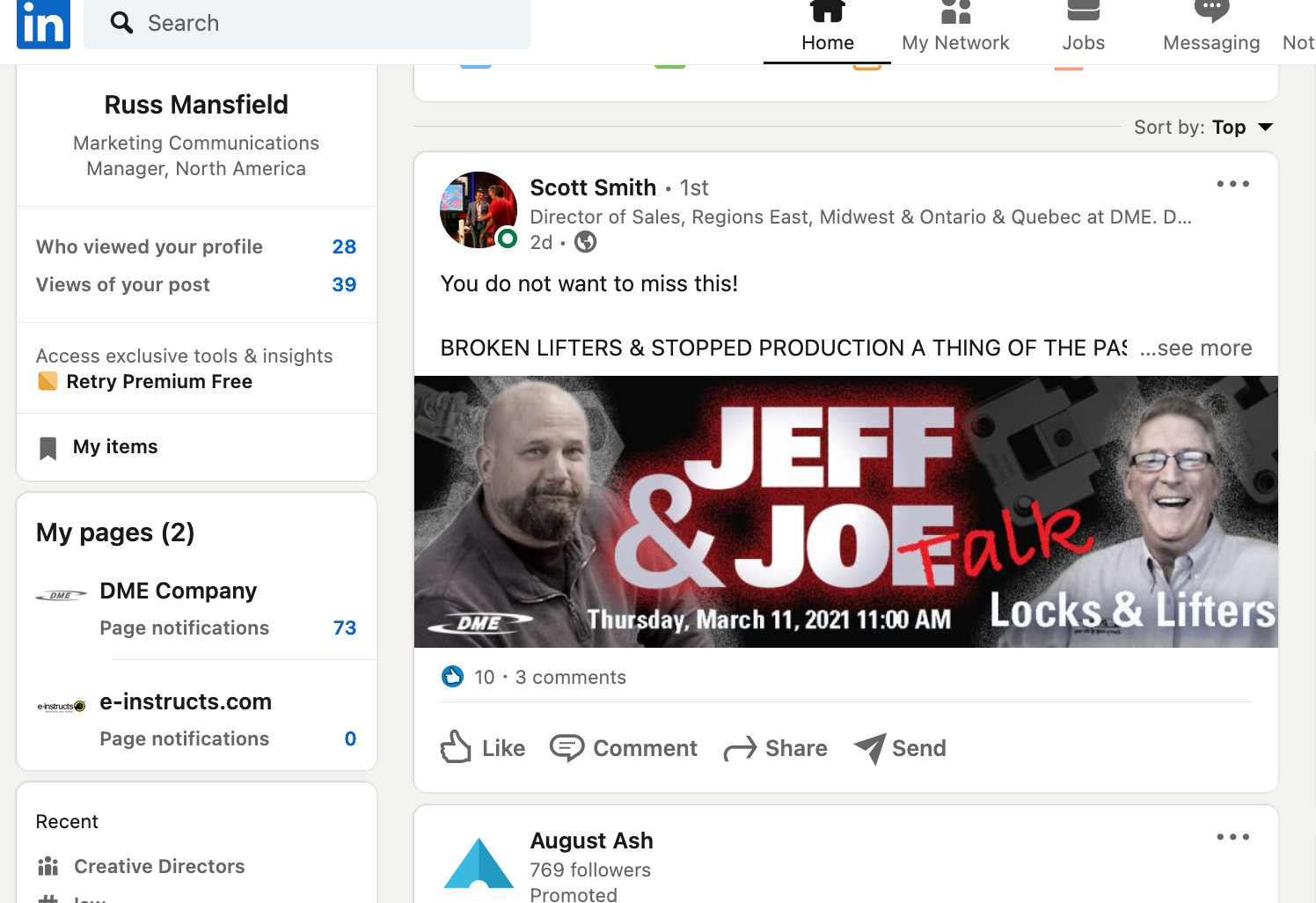The height and width of the screenshot is (903, 1316).
Task: Click the public globe visibility icon
Action: click(585, 242)
